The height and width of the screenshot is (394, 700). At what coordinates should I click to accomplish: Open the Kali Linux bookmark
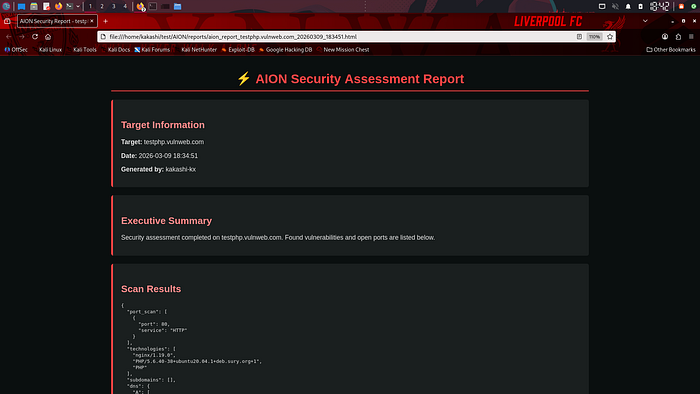[x=47, y=50]
